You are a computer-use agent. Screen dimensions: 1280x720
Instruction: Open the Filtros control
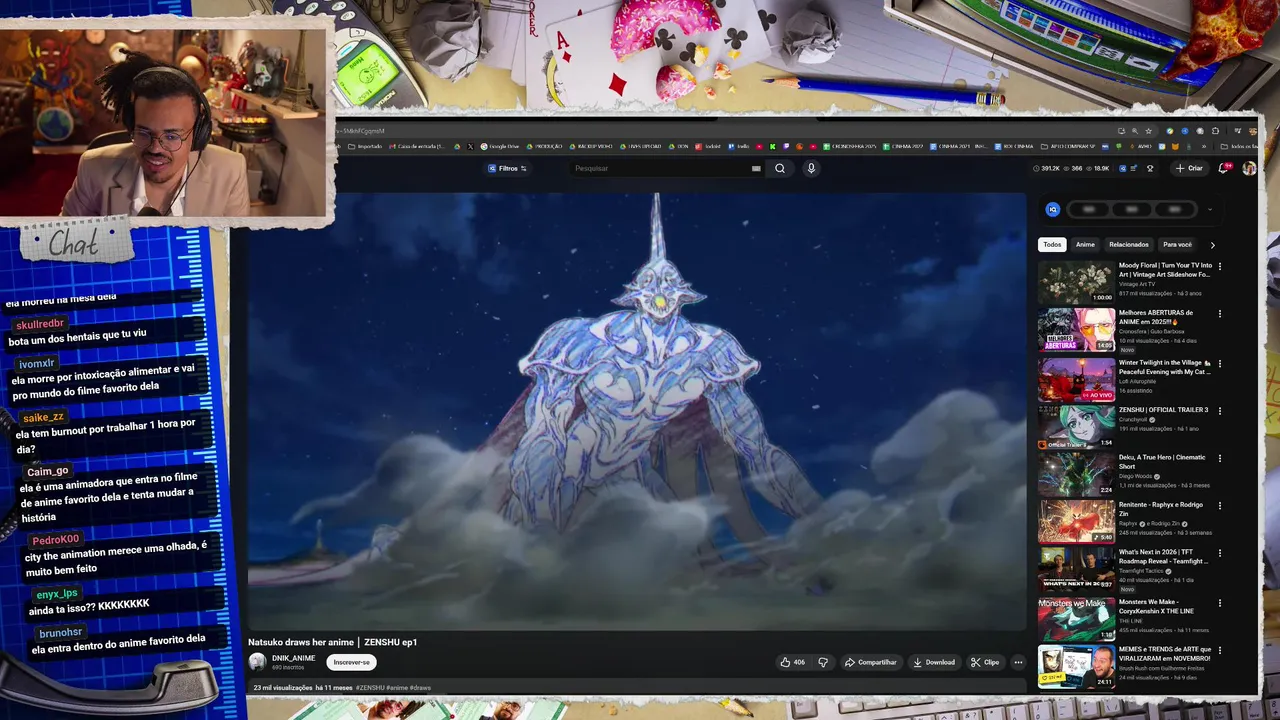[507, 168]
